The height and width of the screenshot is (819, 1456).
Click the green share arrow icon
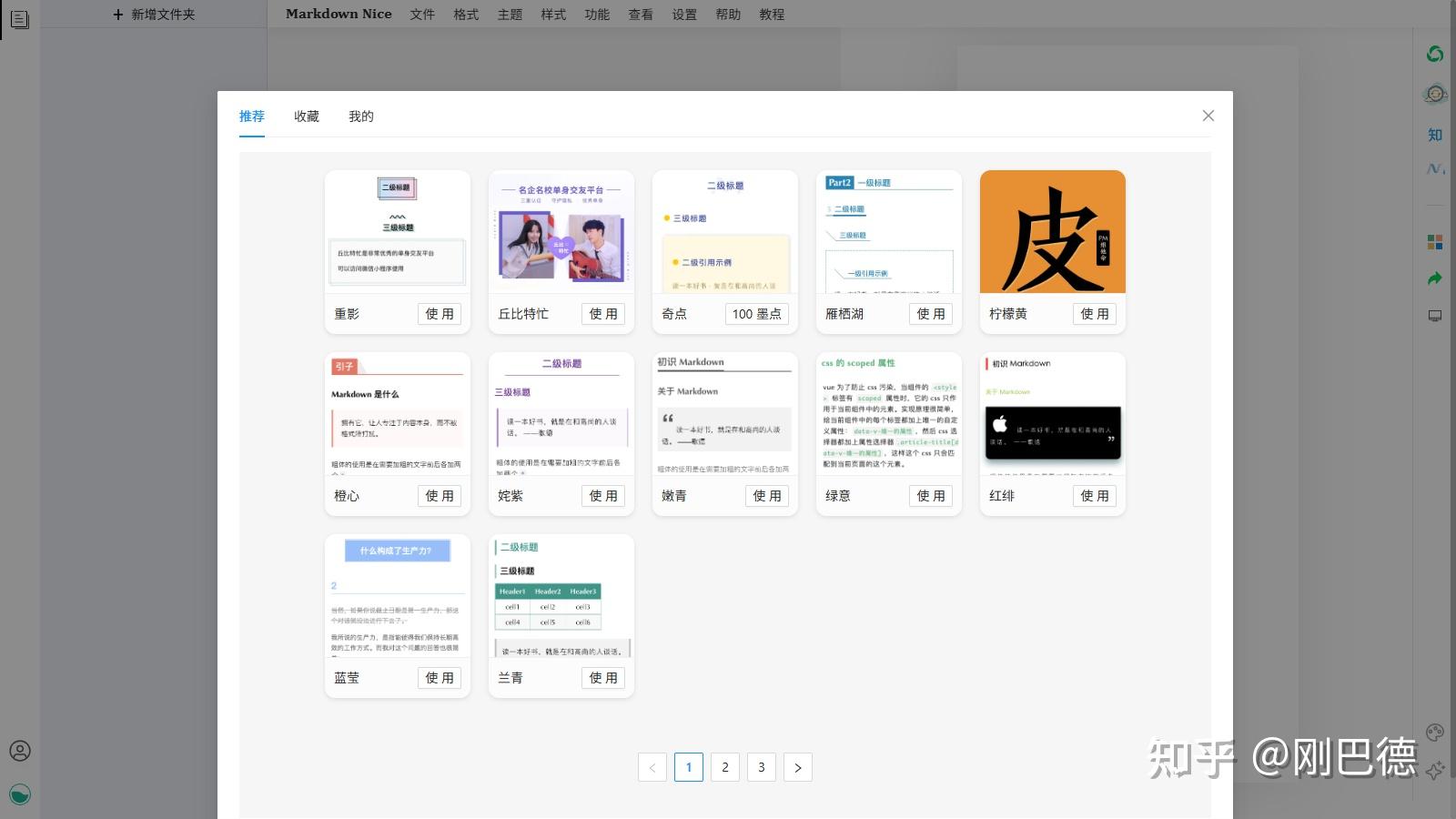pyautogui.click(x=1435, y=278)
